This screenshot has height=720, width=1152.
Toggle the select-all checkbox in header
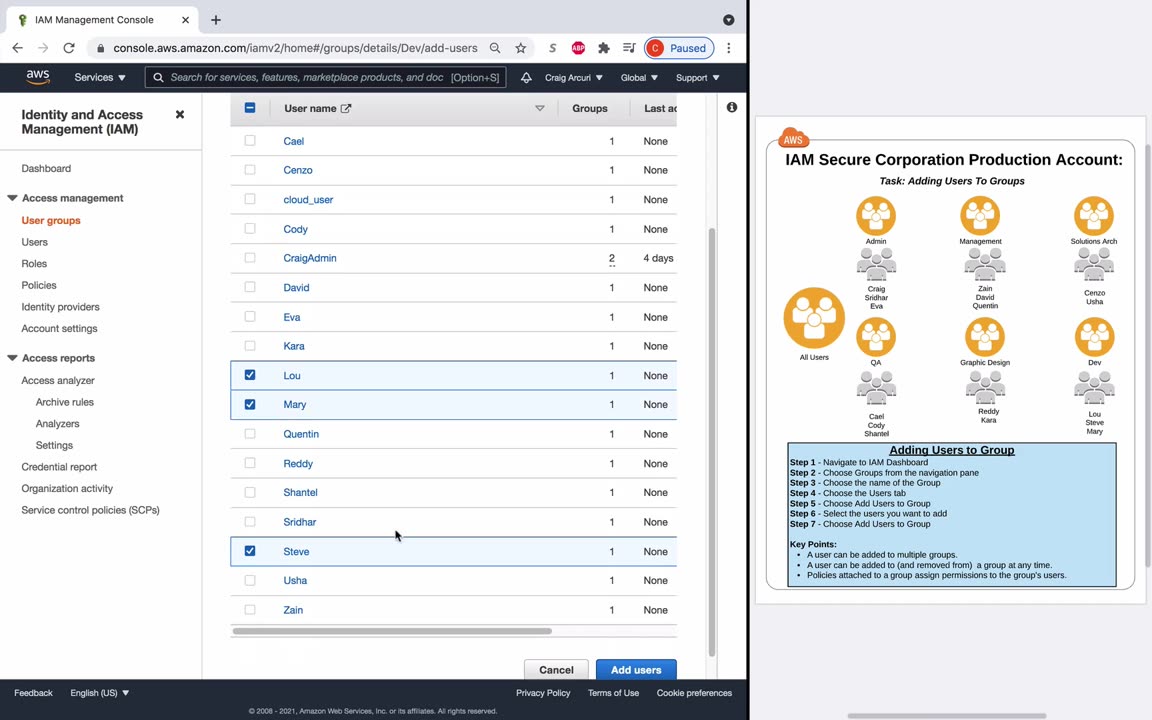point(250,108)
